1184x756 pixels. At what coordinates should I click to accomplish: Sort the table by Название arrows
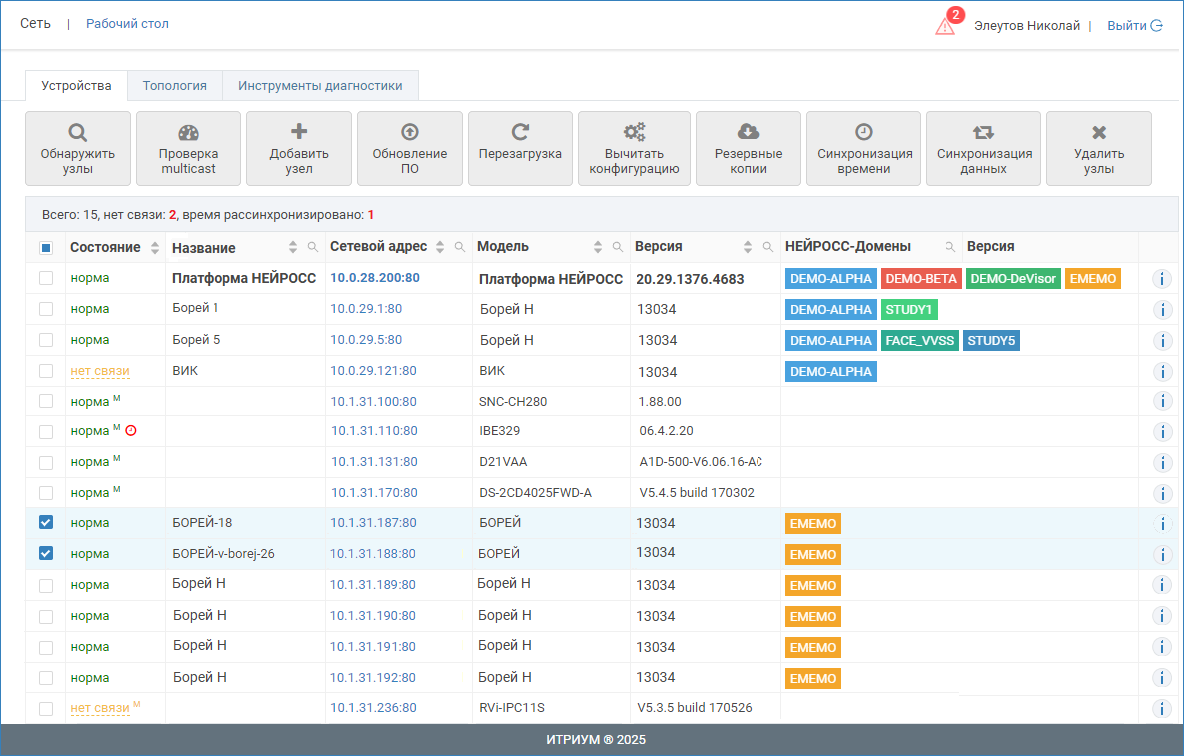pyautogui.click(x=293, y=247)
